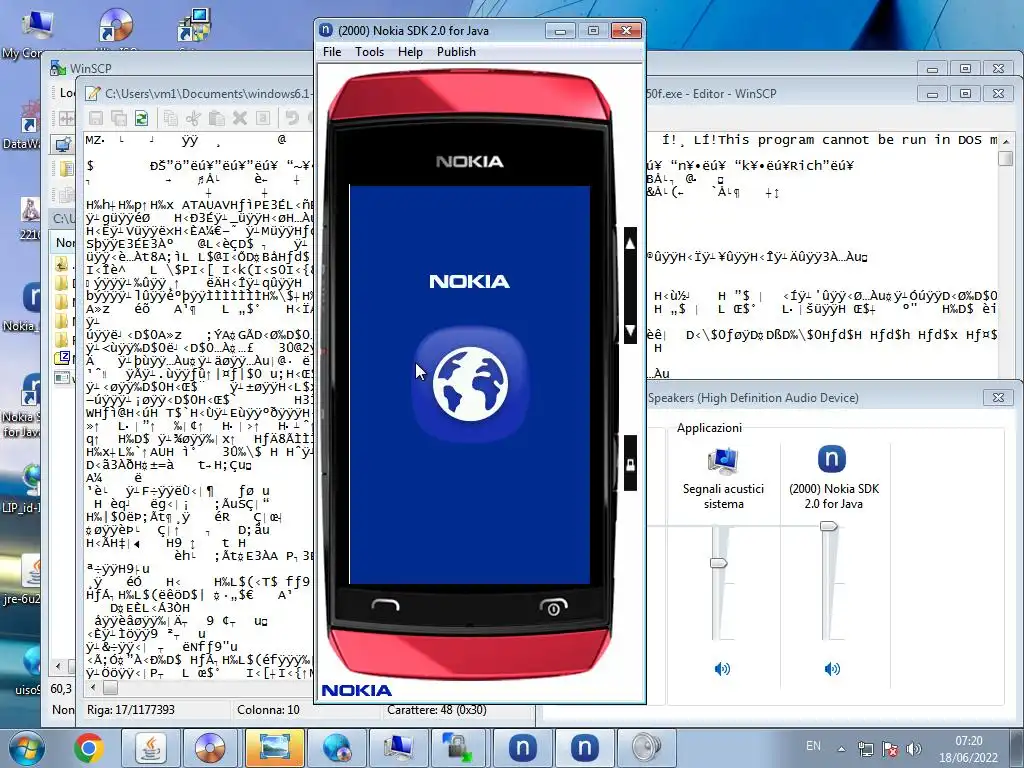Click the editor vertical scrollbar up arrow
1024x768 pixels.
point(1006,140)
